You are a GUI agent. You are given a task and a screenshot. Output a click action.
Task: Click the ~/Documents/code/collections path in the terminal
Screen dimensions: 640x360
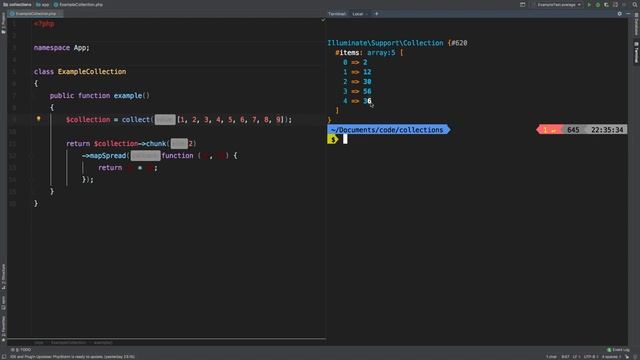click(387, 130)
